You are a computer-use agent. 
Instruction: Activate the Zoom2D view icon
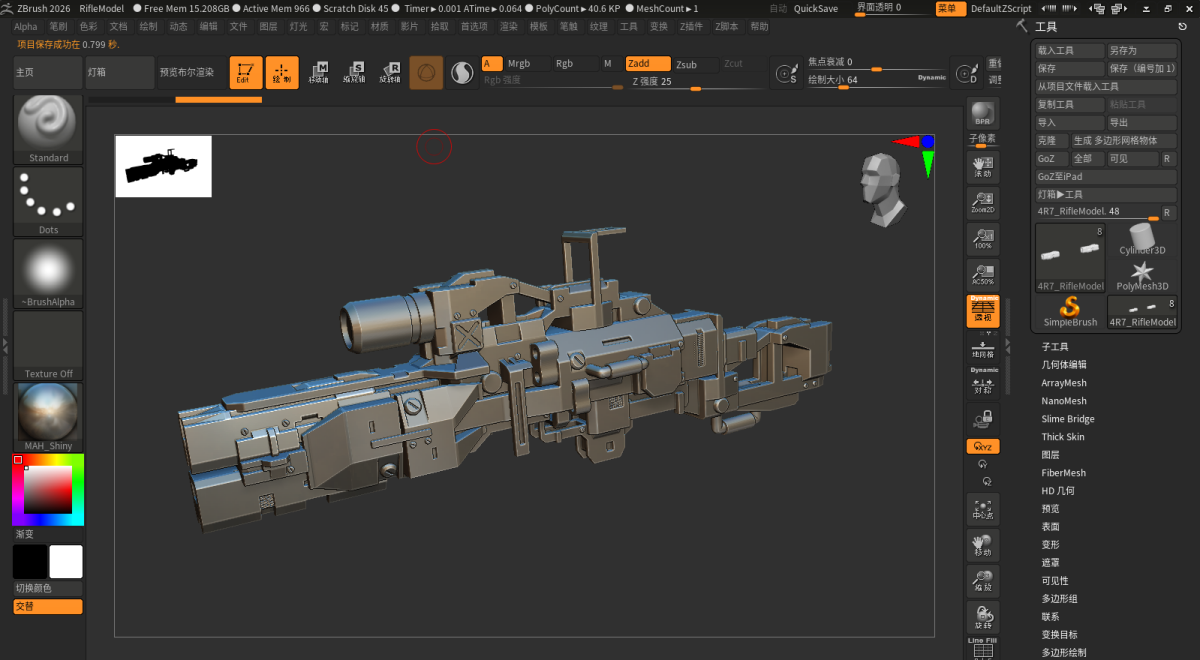pyautogui.click(x=982, y=203)
